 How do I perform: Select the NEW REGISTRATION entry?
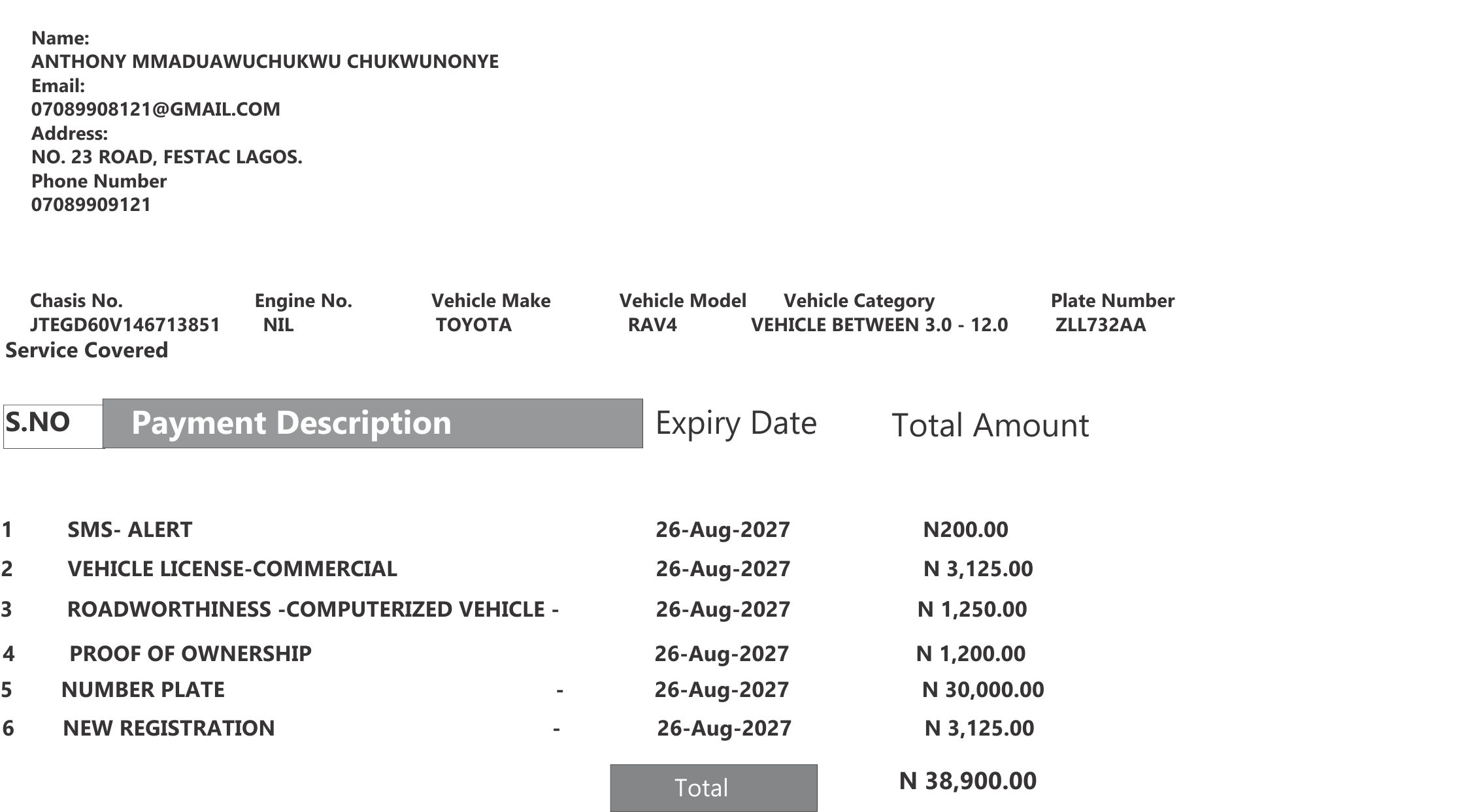[x=169, y=728]
